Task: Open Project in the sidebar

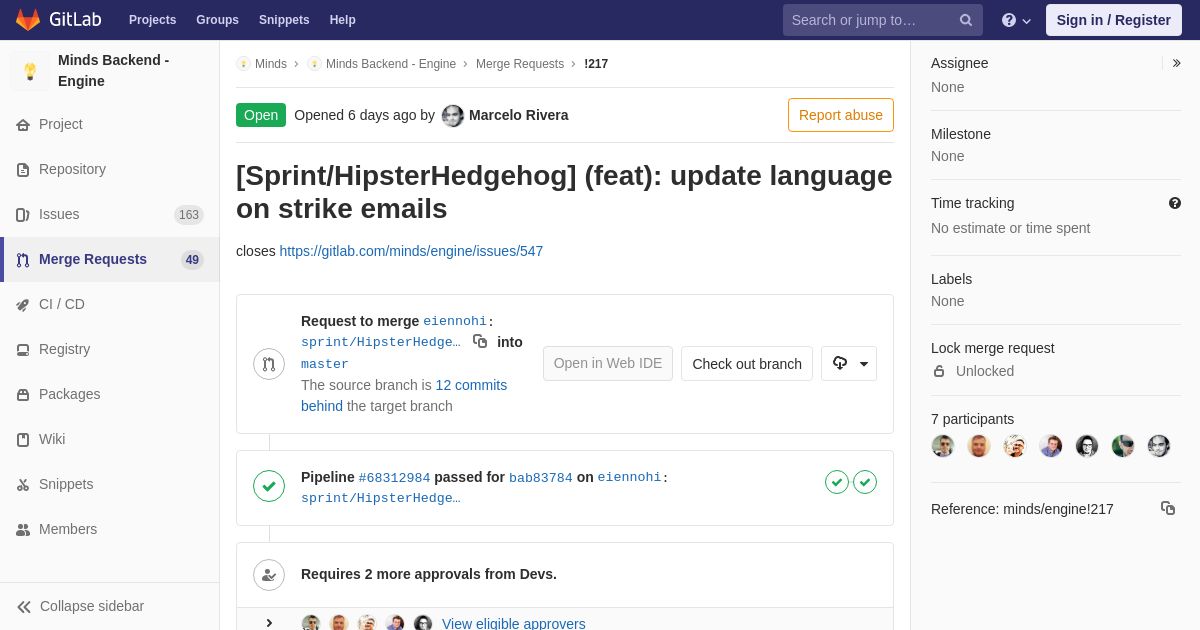Action: tap(110, 124)
